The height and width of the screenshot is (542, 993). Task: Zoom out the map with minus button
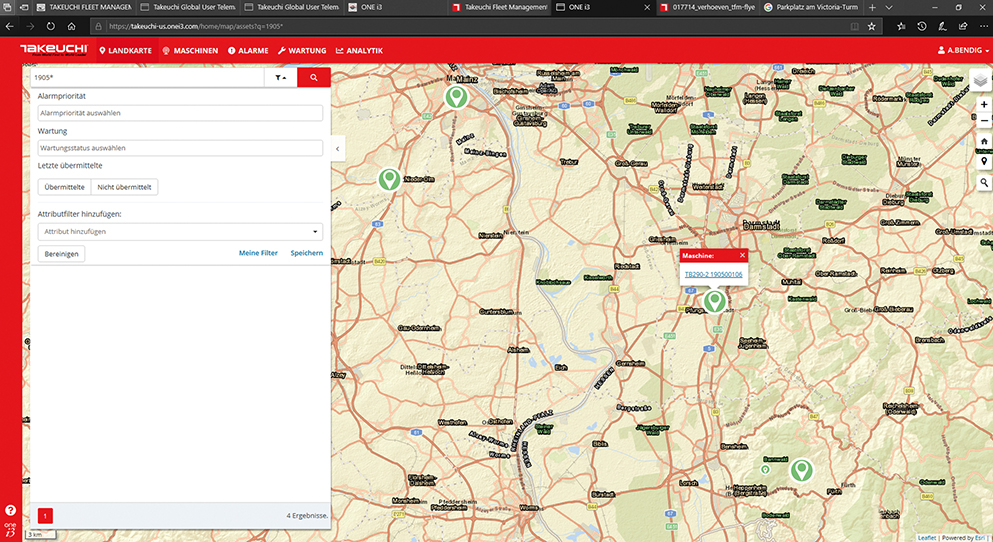(984, 122)
